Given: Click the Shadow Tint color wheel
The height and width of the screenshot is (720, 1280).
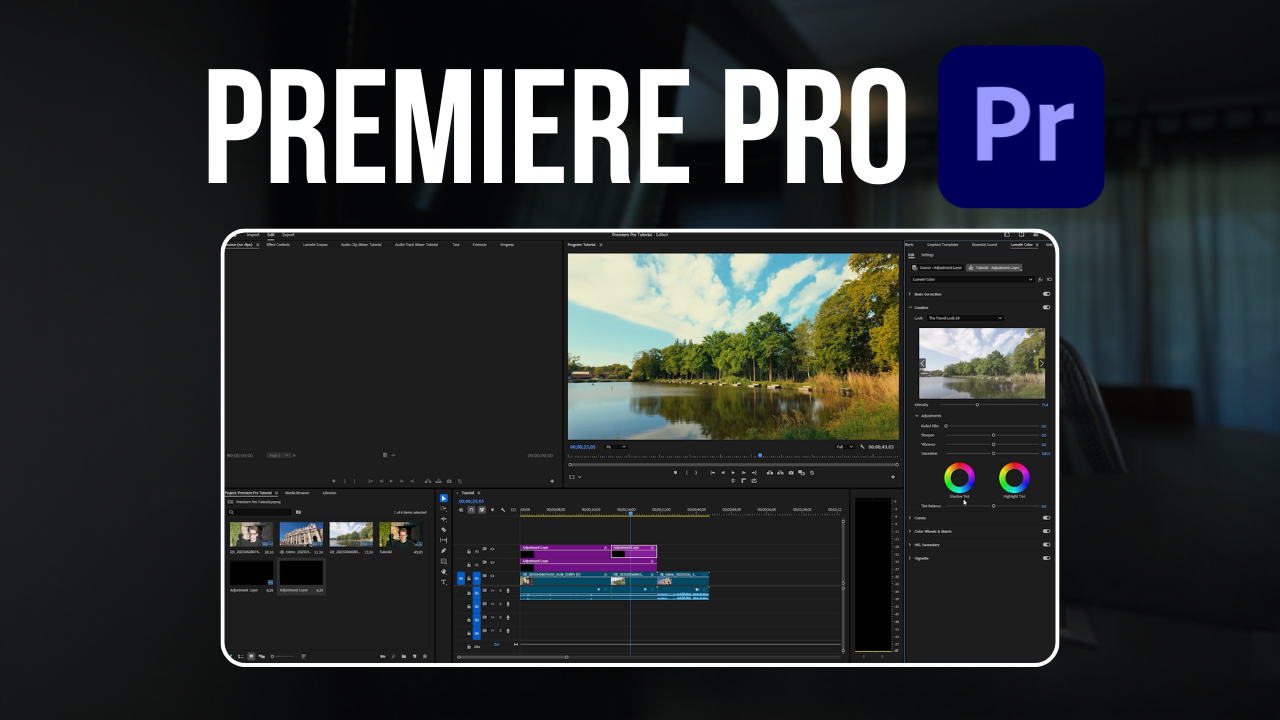Looking at the screenshot, I should point(959,477).
